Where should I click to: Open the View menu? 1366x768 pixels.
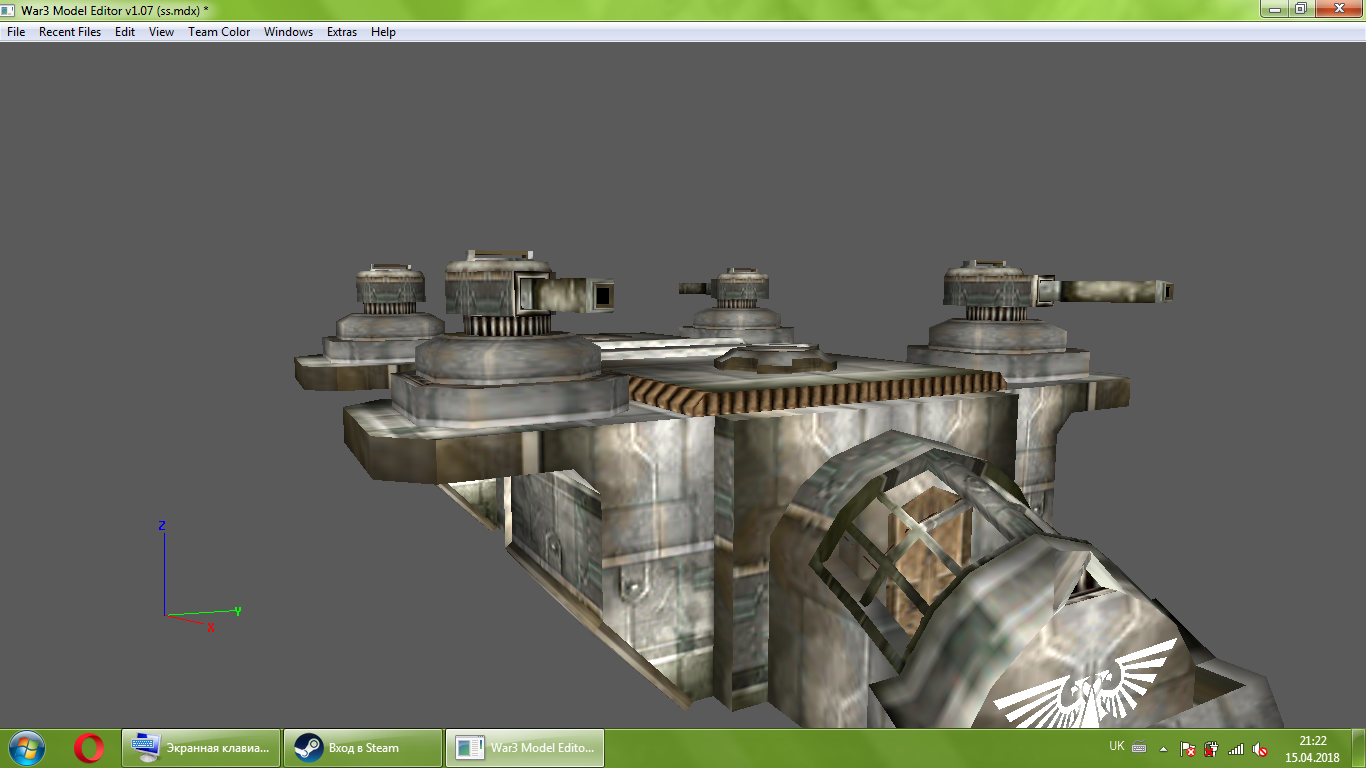coord(161,32)
